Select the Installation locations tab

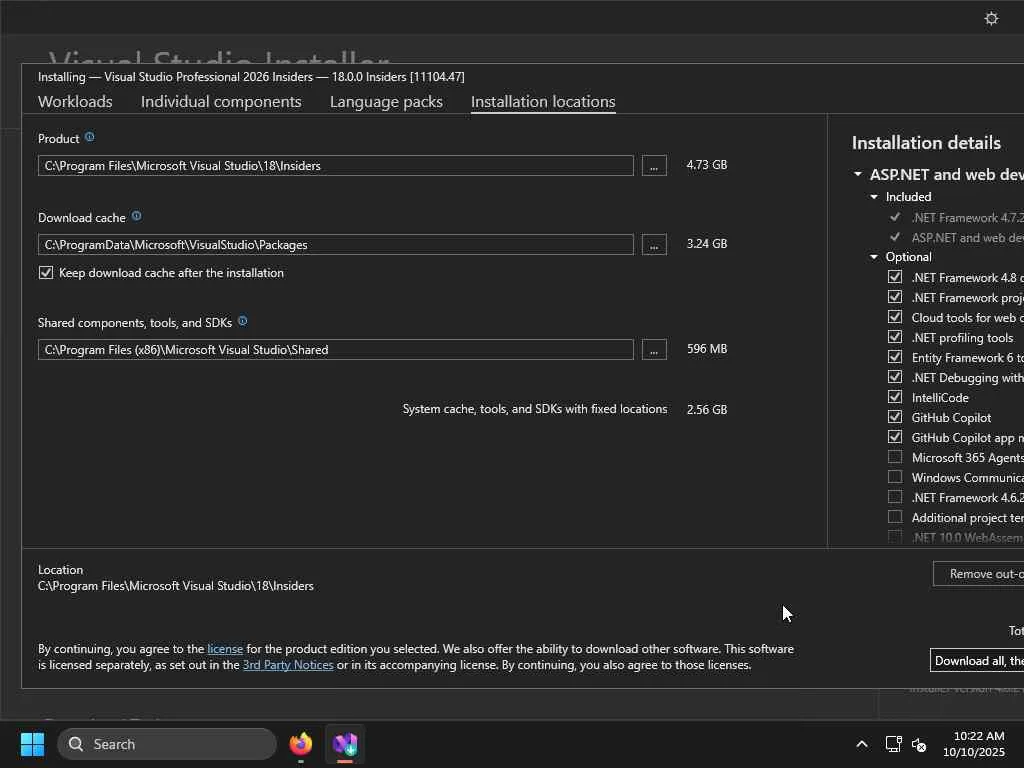[x=543, y=102]
